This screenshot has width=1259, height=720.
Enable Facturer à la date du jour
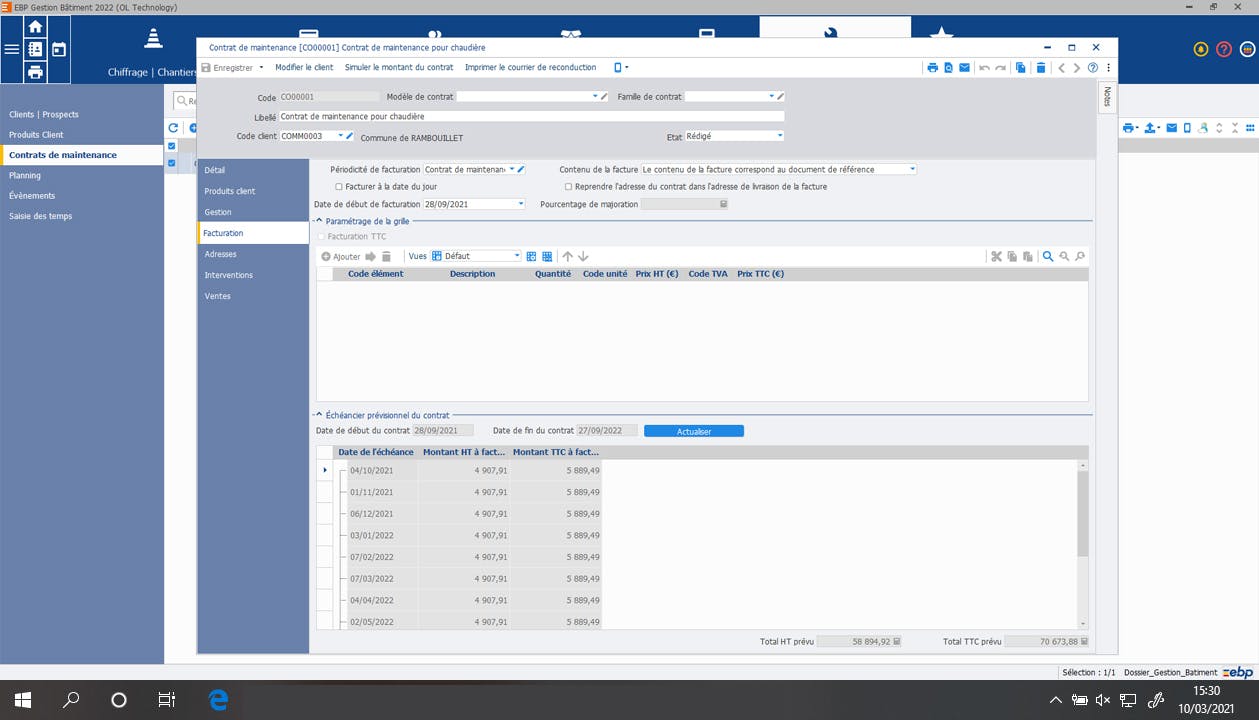[339, 187]
